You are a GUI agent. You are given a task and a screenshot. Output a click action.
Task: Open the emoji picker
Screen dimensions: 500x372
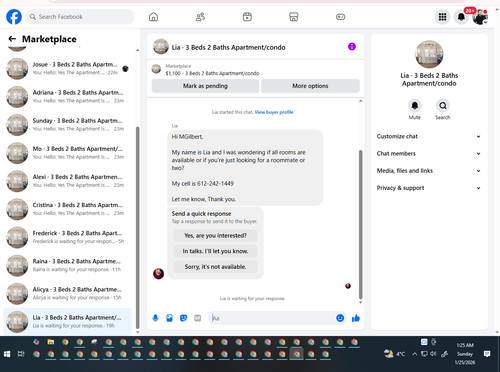coord(340,318)
